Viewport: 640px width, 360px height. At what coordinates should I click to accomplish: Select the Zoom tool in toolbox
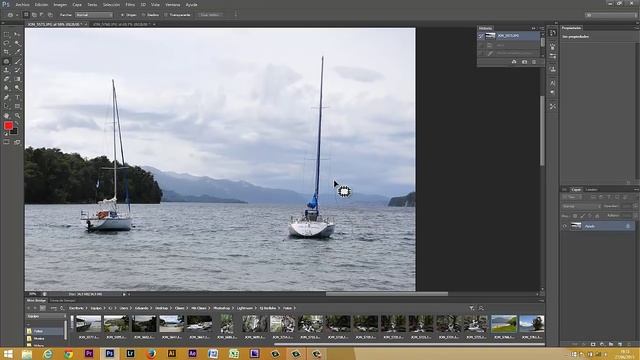click(x=17, y=116)
